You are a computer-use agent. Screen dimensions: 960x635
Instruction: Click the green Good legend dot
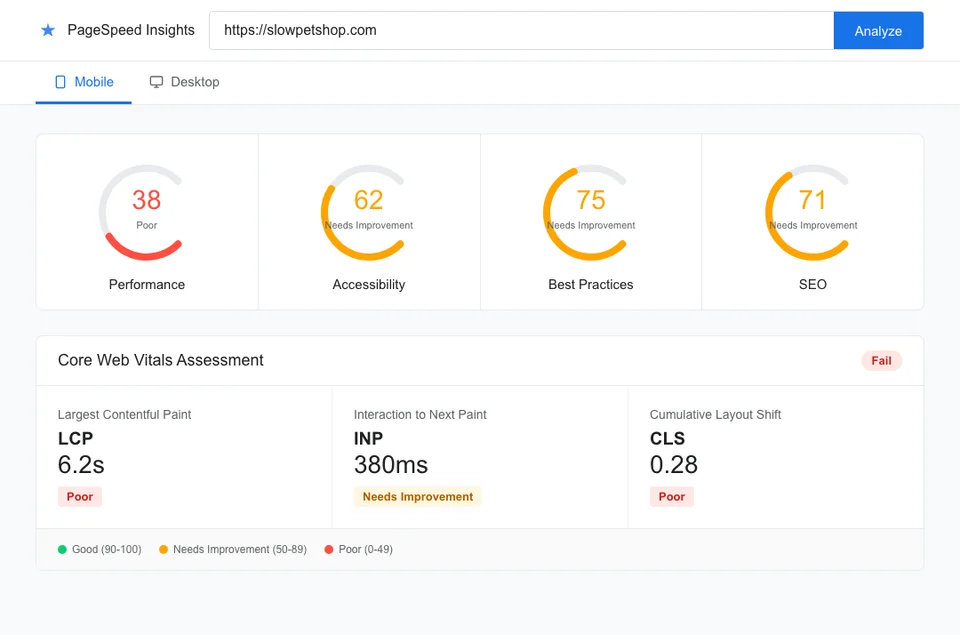60,549
